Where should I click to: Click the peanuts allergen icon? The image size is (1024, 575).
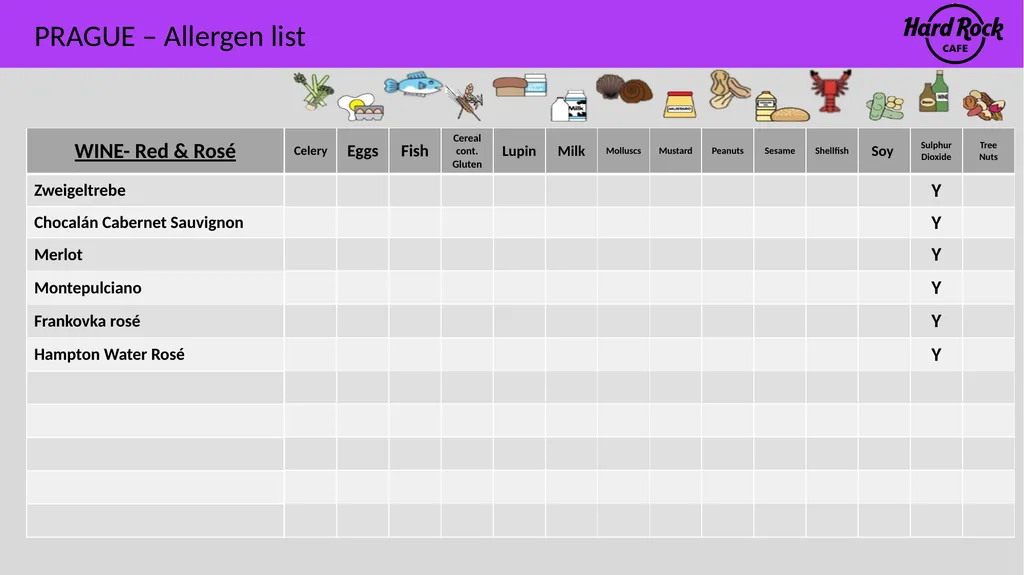pyautogui.click(x=729, y=89)
